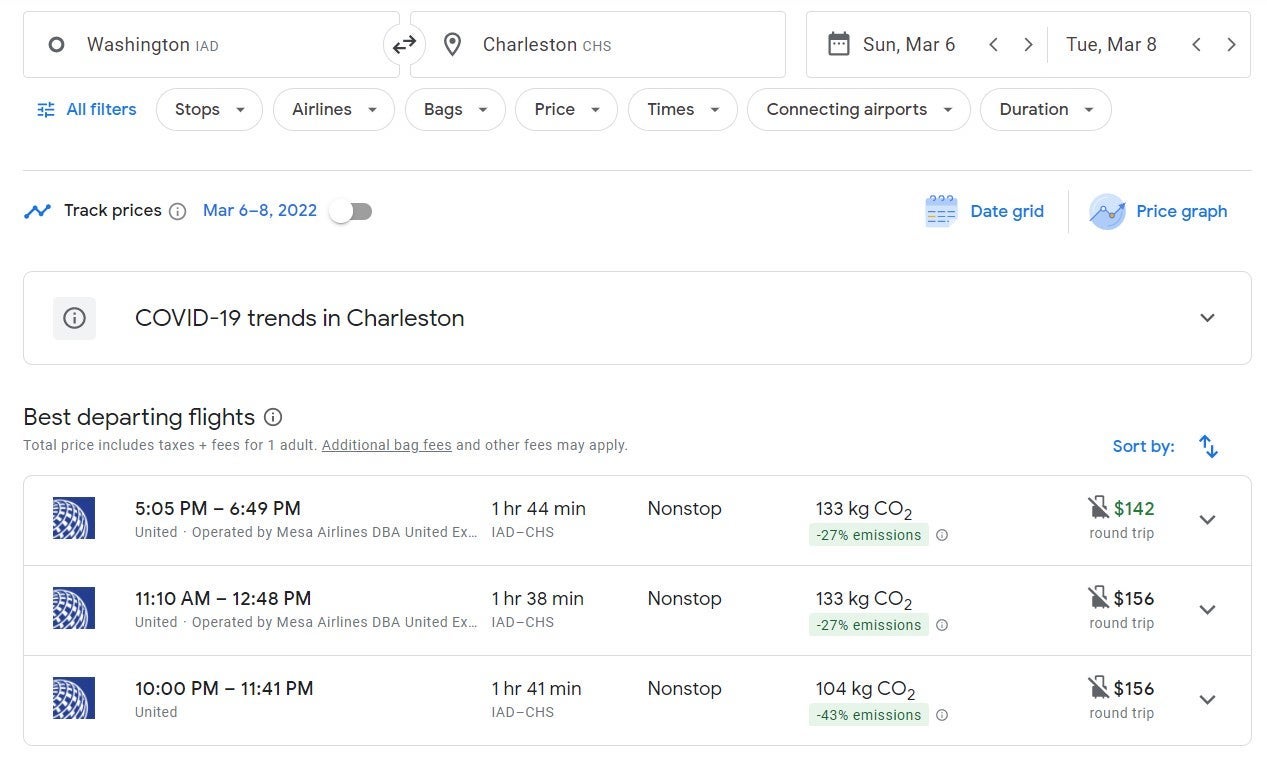Open the Connecting airports dropdown

click(x=858, y=110)
